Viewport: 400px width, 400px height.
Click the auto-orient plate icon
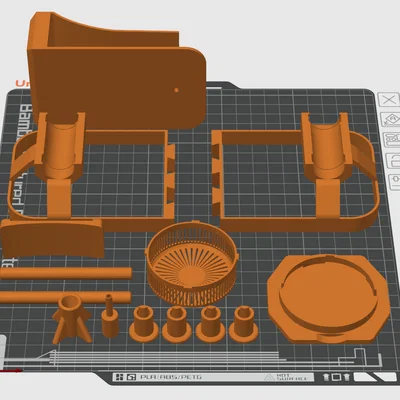[x=392, y=120]
